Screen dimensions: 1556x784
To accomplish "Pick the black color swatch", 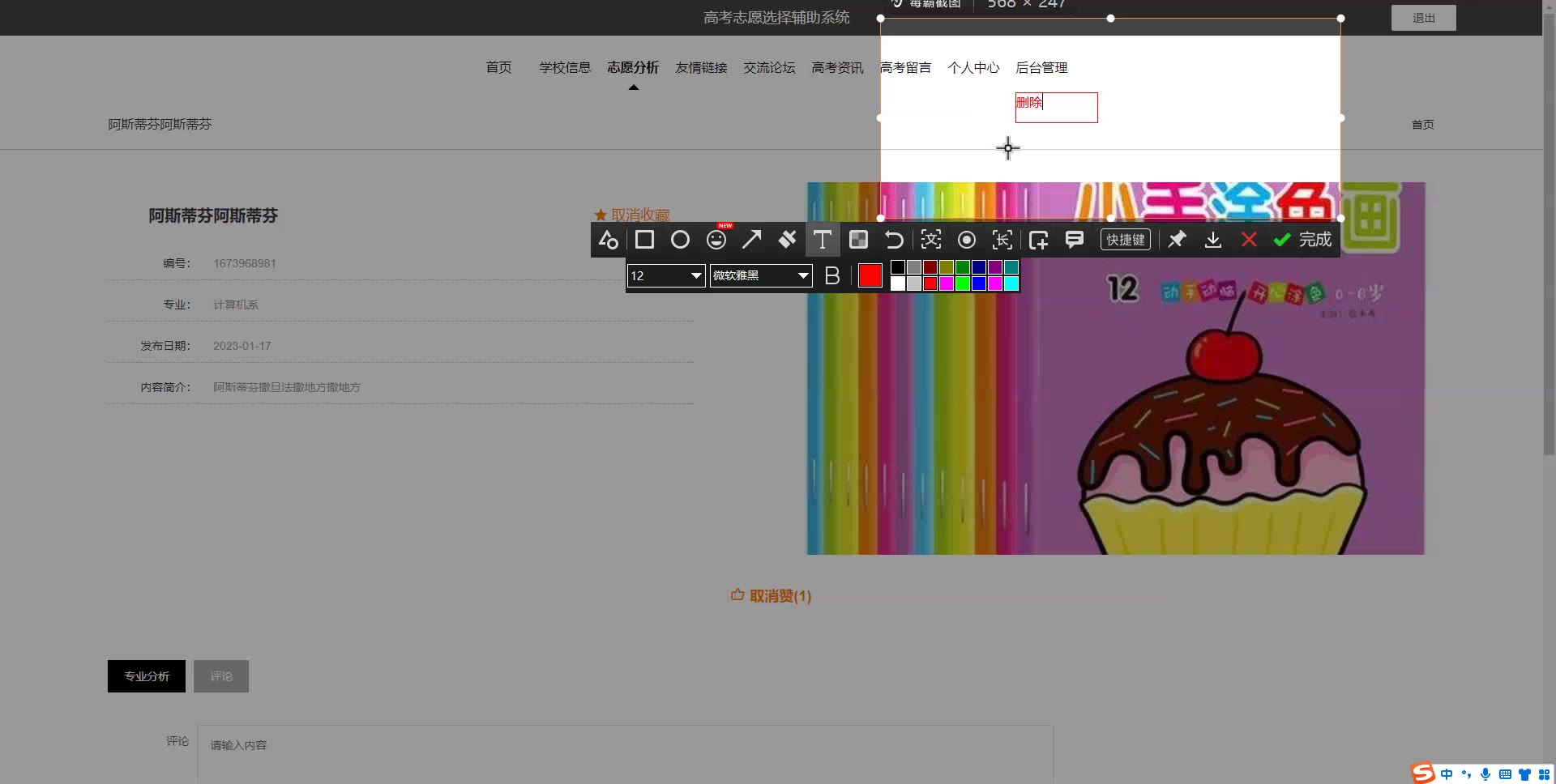I will point(898,267).
